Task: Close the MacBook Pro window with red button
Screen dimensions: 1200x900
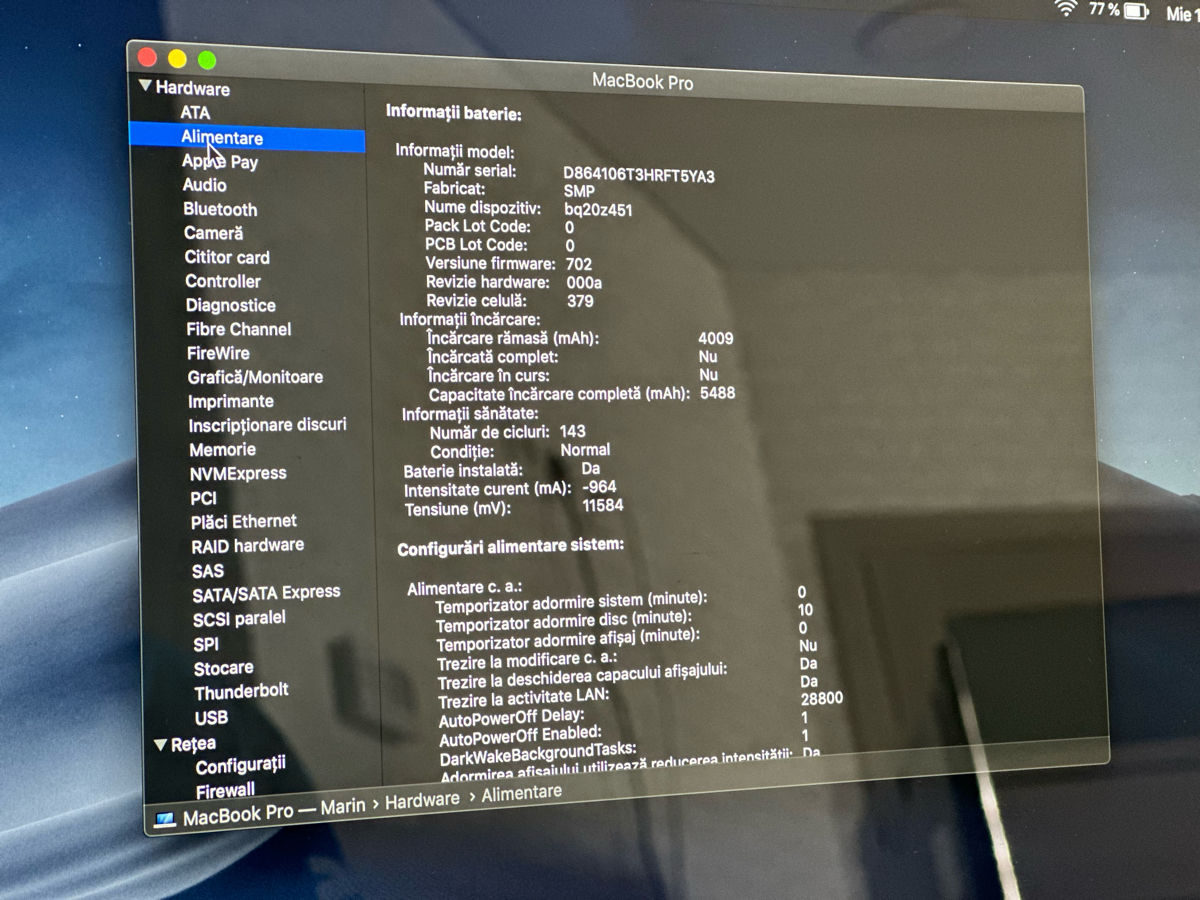Action: click(x=148, y=58)
